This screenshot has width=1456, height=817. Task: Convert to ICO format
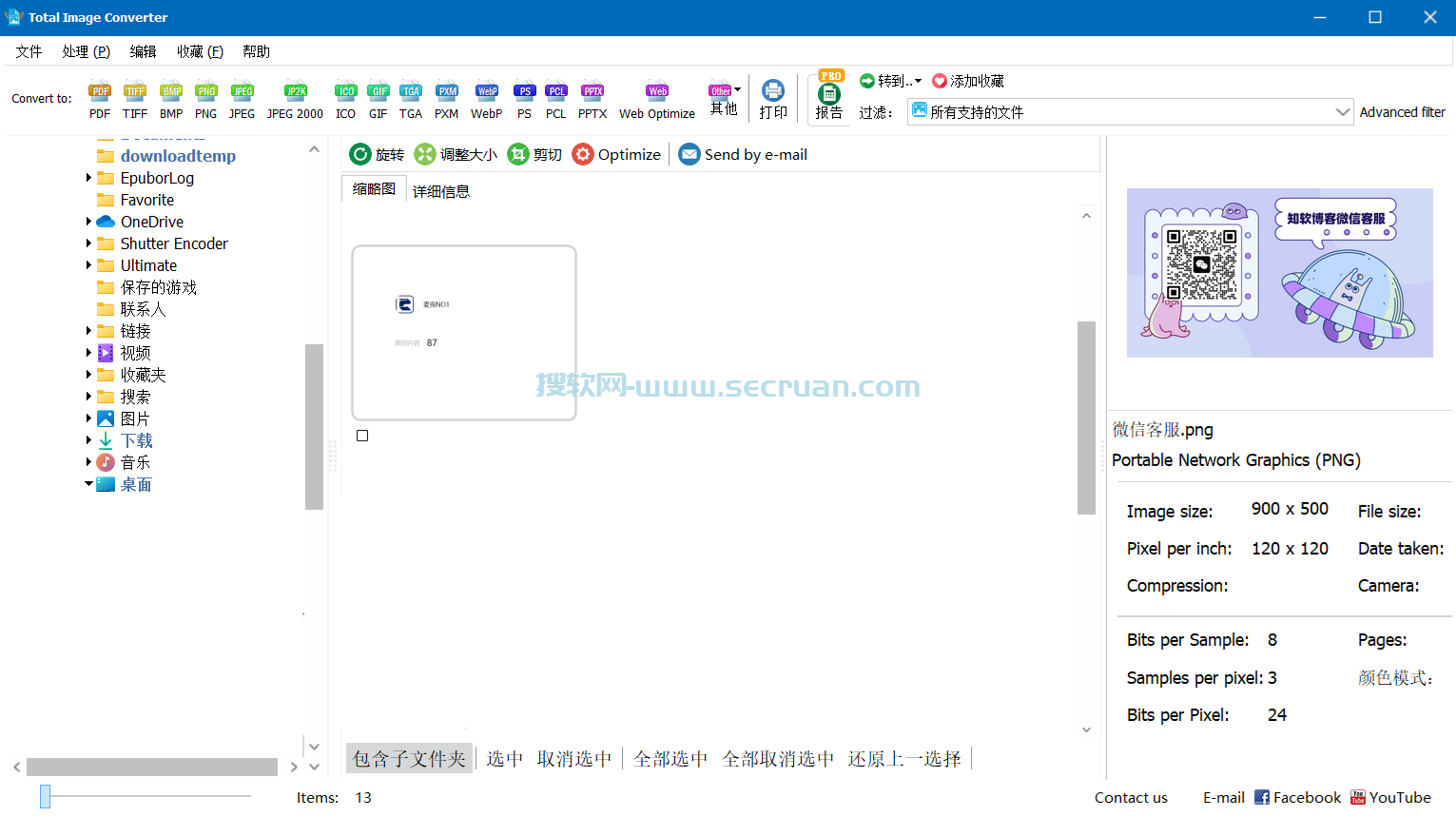pos(345,100)
